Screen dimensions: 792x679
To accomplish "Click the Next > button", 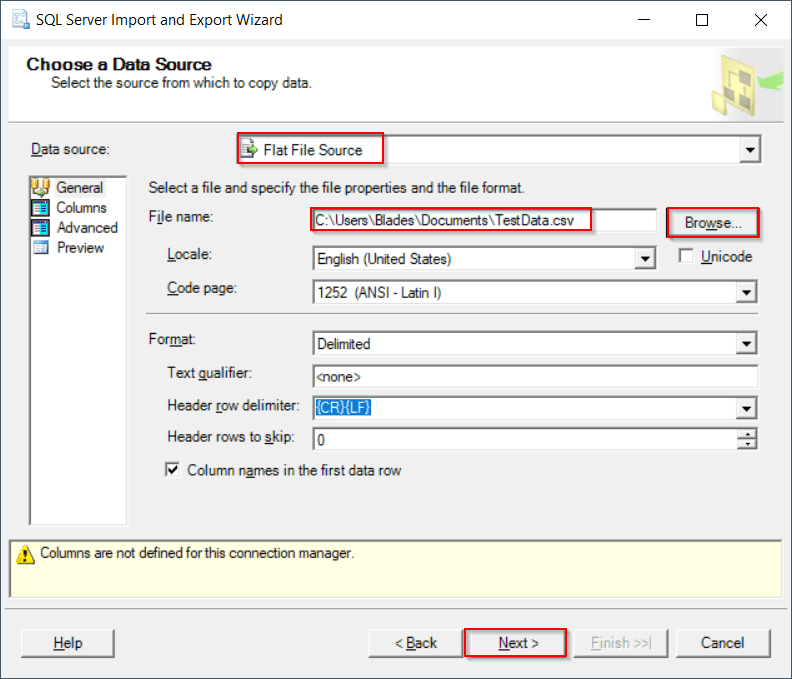I will tap(515, 643).
